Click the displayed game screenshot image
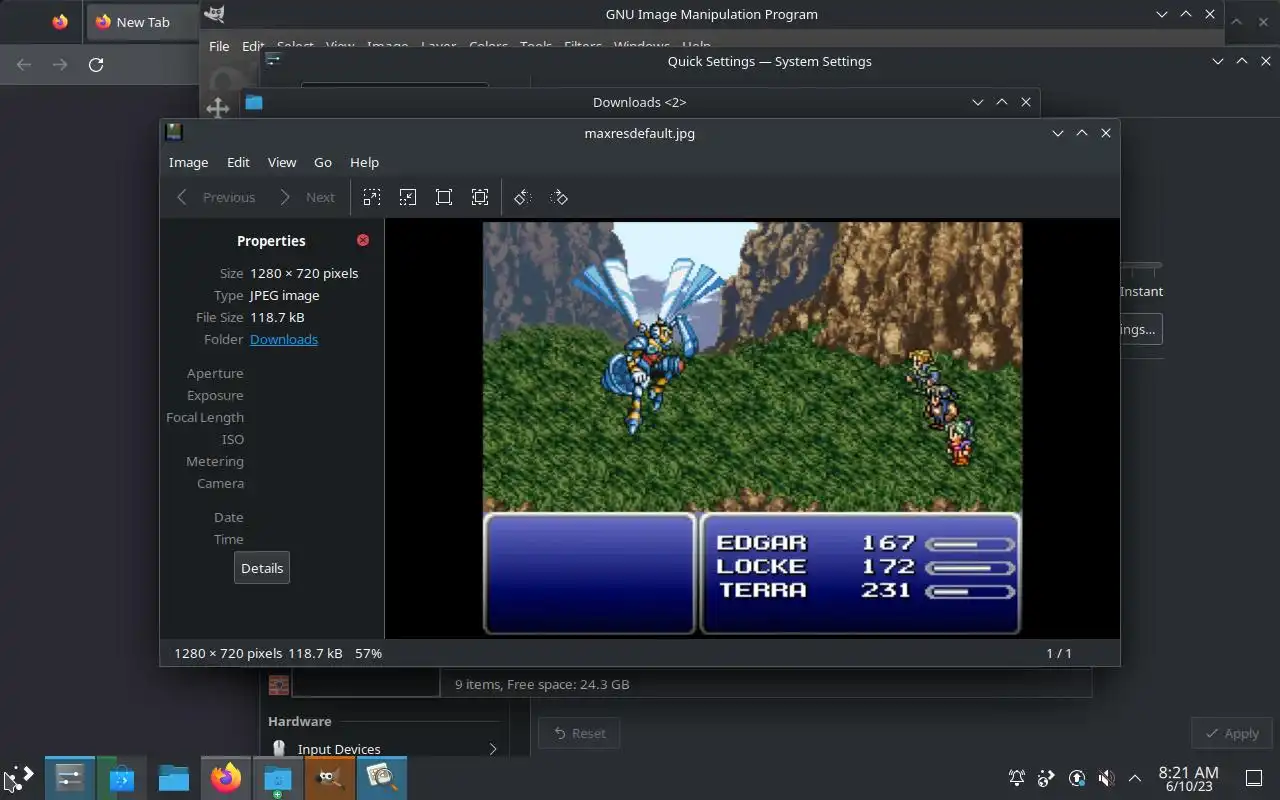 click(x=752, y=428)
